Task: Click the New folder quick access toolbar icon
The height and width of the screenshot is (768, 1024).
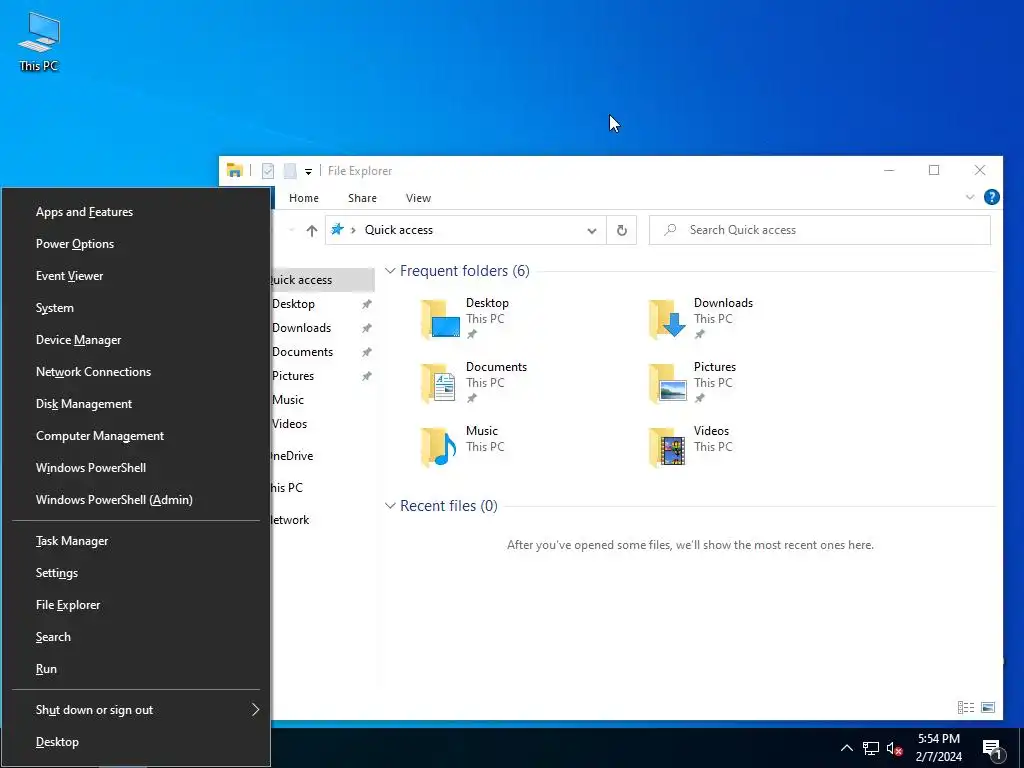Action: click(290, 170)
